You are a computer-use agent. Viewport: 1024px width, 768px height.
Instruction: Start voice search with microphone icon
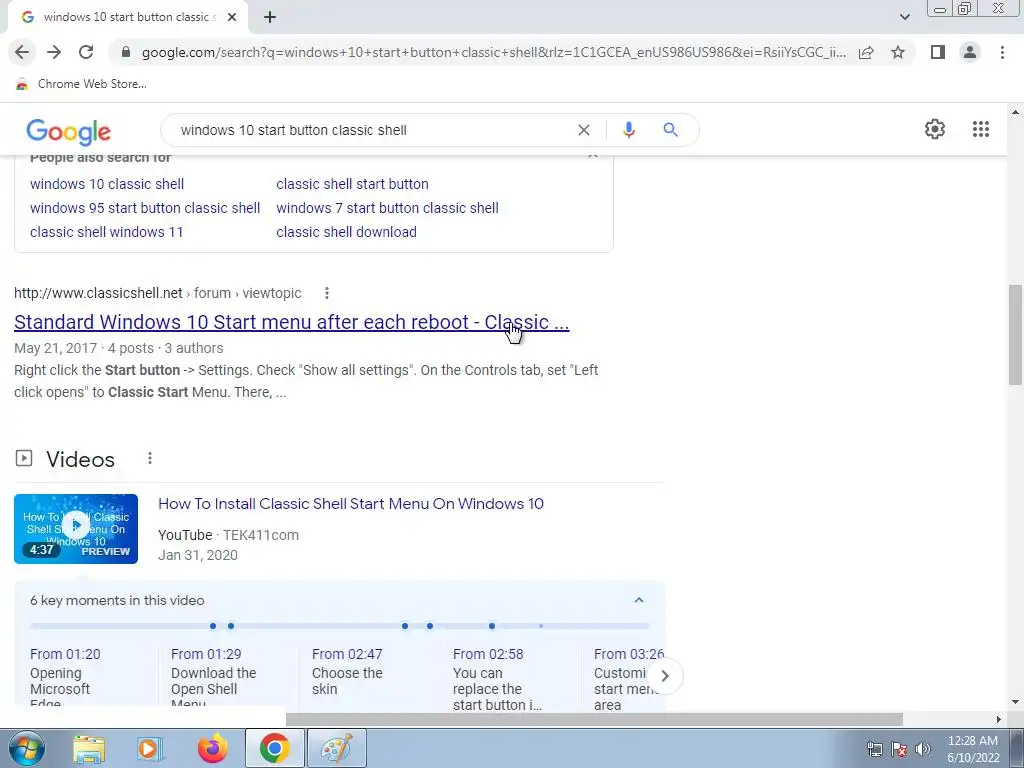(628, 130)
